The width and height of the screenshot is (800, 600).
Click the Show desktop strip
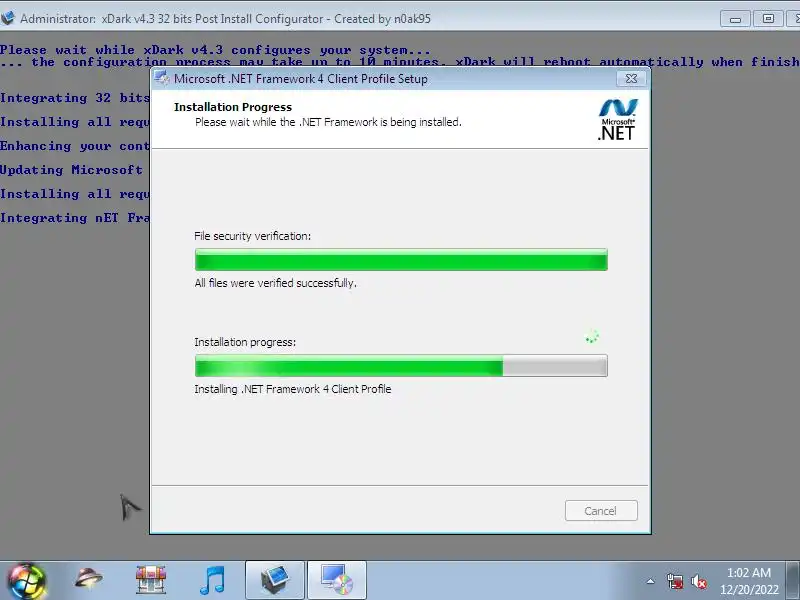(x=793, y=581)
